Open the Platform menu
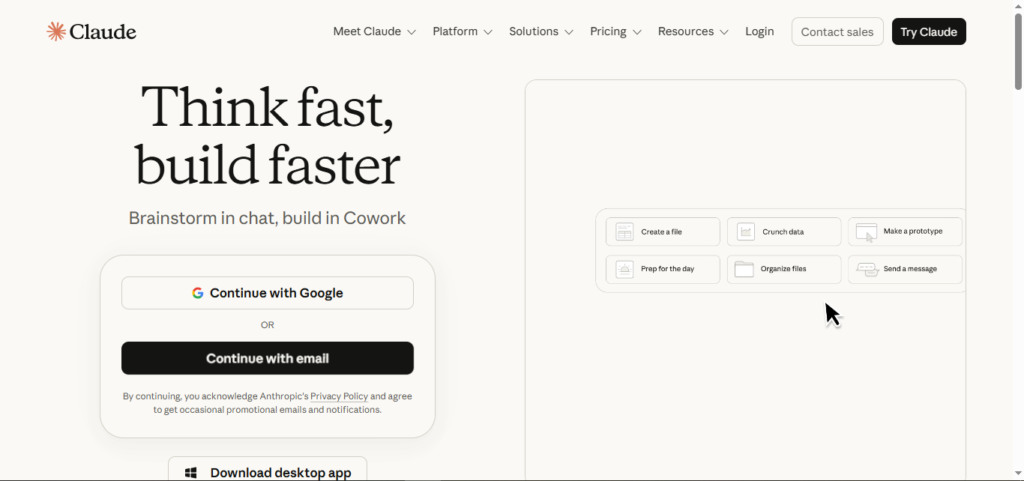Viewport: 1024px width, 481px height. (462, 31)
